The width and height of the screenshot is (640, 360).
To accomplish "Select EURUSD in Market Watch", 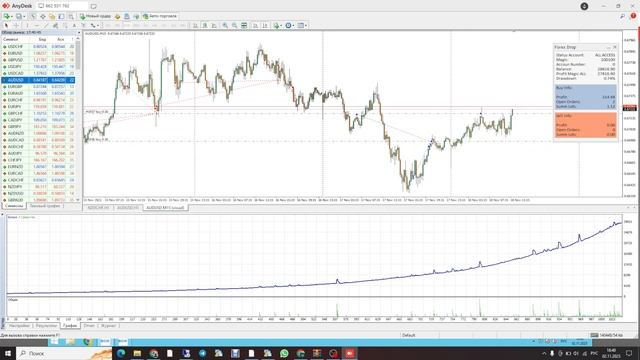I will point(38,53).
